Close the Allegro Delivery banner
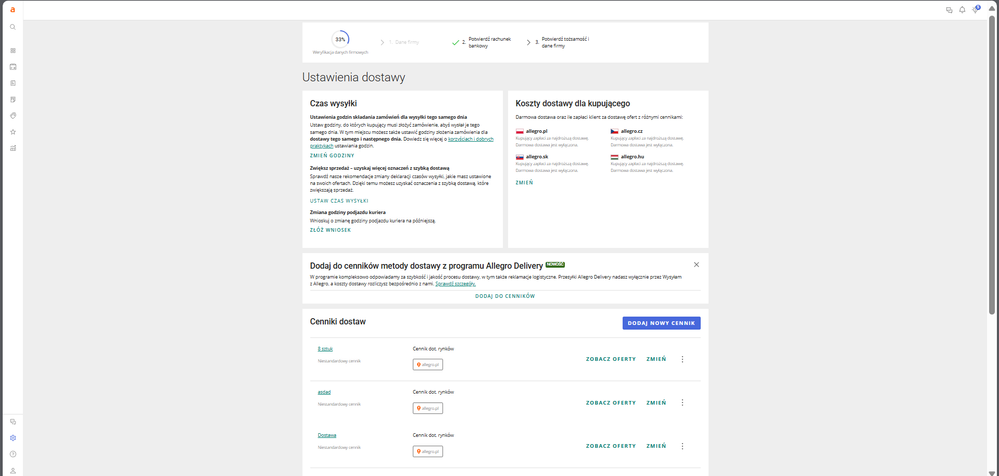Viewport: 999px width, 476px height. (696, 264)
